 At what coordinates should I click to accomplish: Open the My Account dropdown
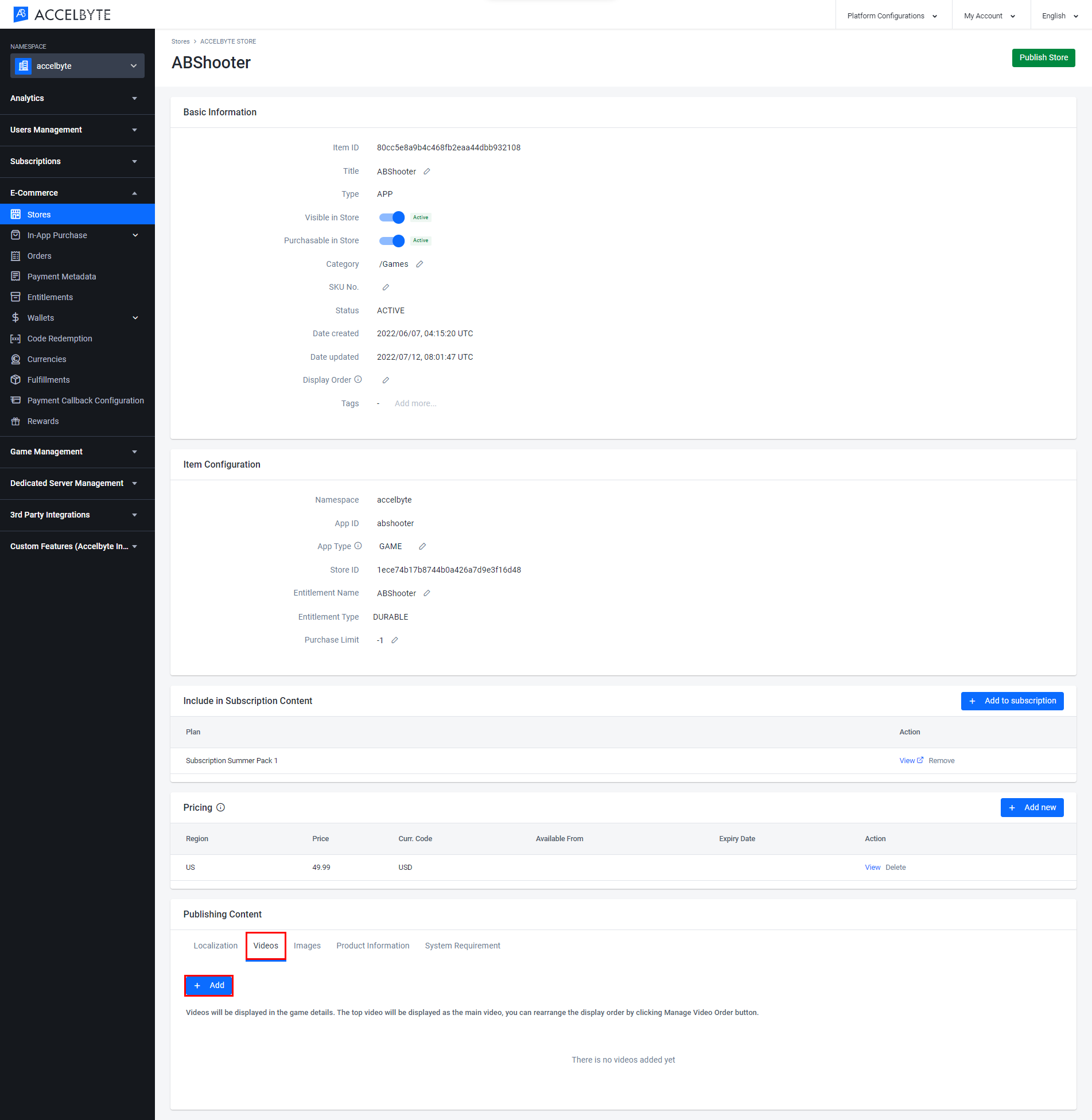pos(990,15)
